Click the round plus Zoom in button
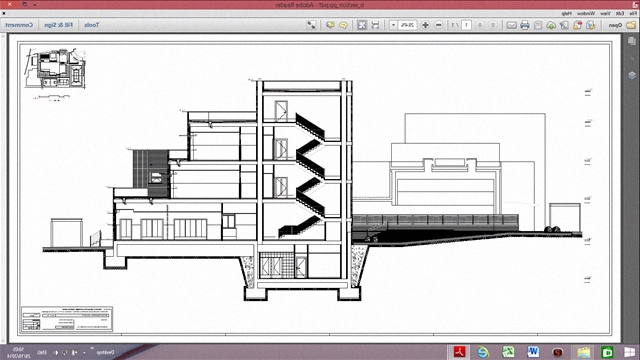The image size is (640, 360). click(x=425, y=25)
